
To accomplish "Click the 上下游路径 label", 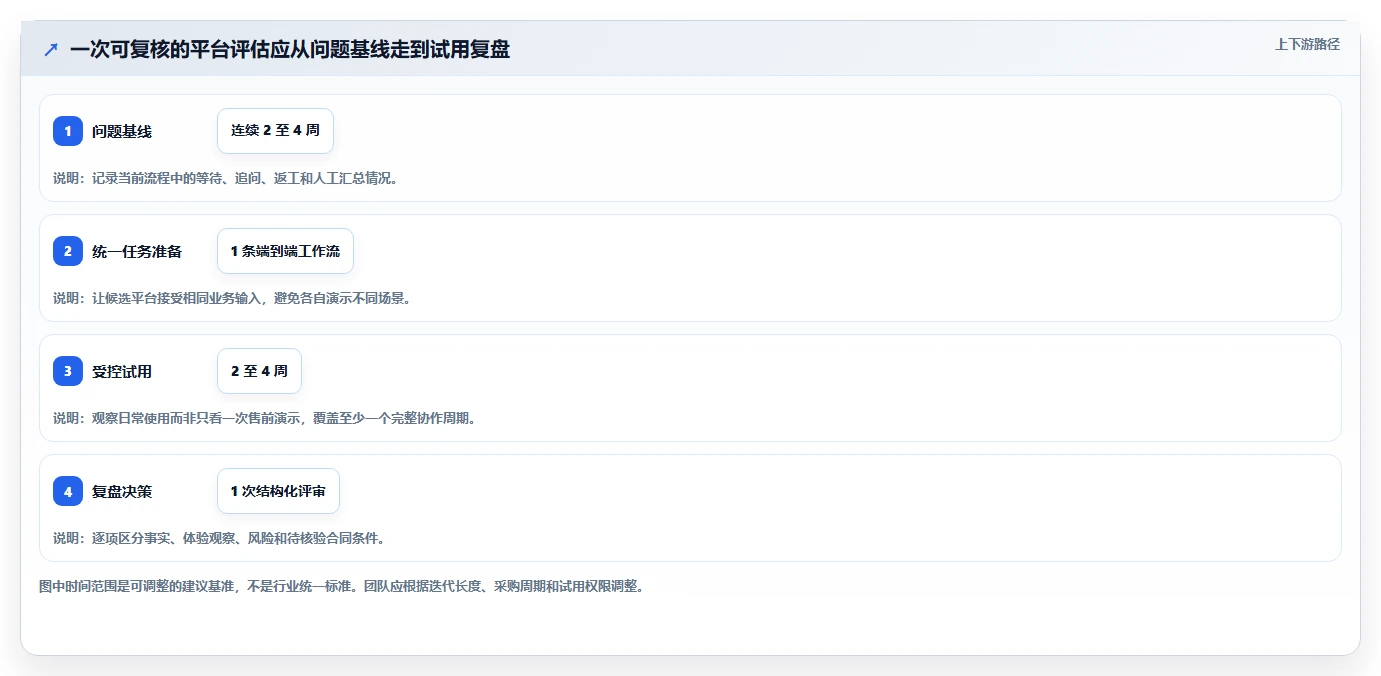I will tap(1307, 44).
